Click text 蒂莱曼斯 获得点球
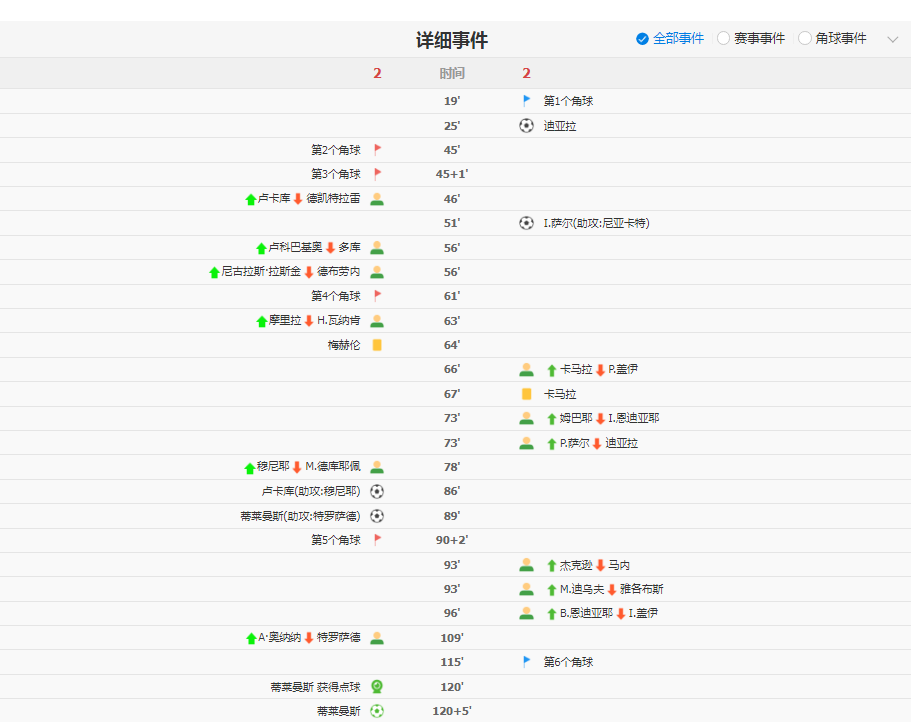Viewport: 918px width, 722px height. 316,687
